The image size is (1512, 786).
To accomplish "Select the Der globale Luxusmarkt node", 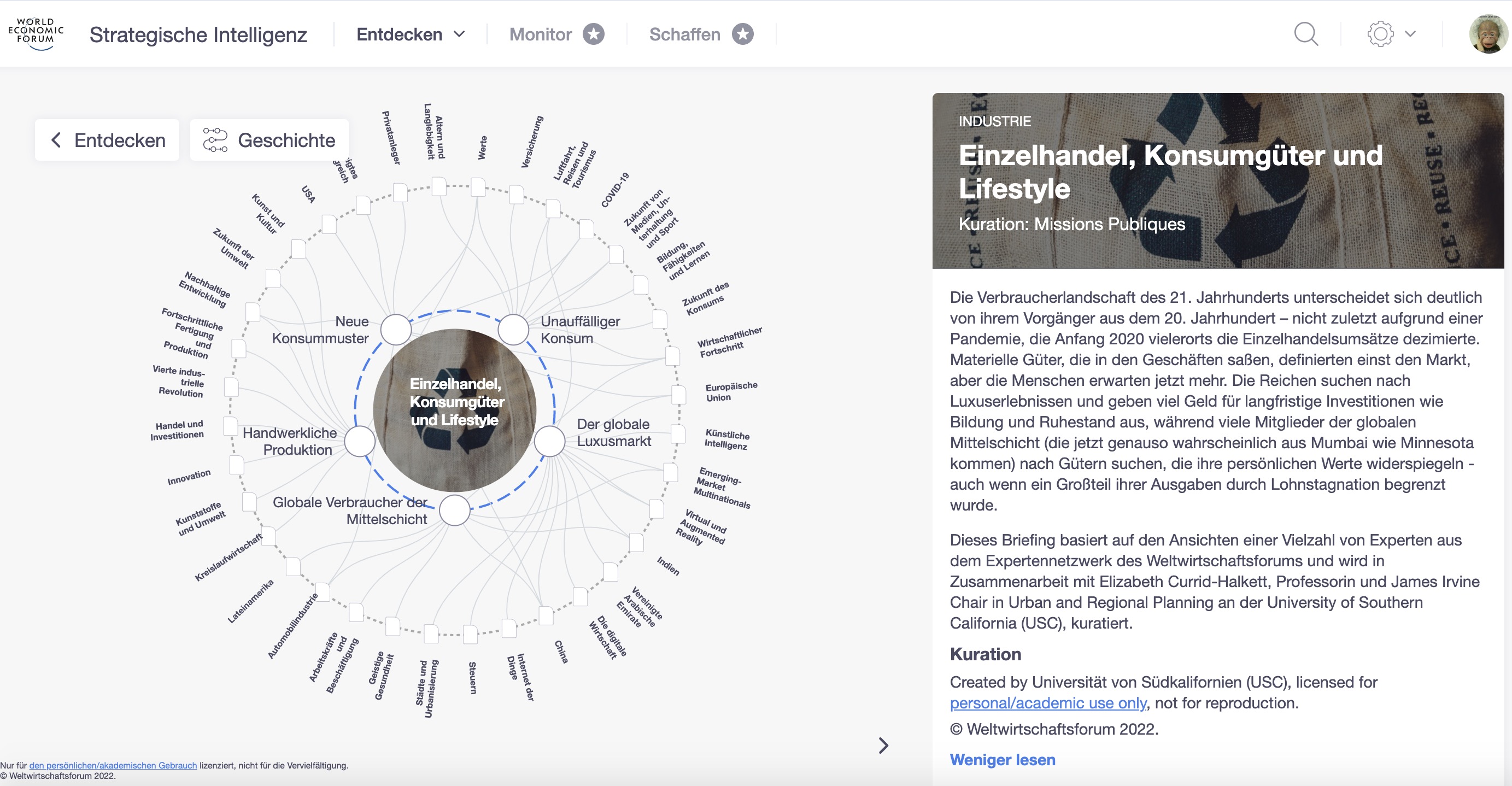I will point(549,442).
